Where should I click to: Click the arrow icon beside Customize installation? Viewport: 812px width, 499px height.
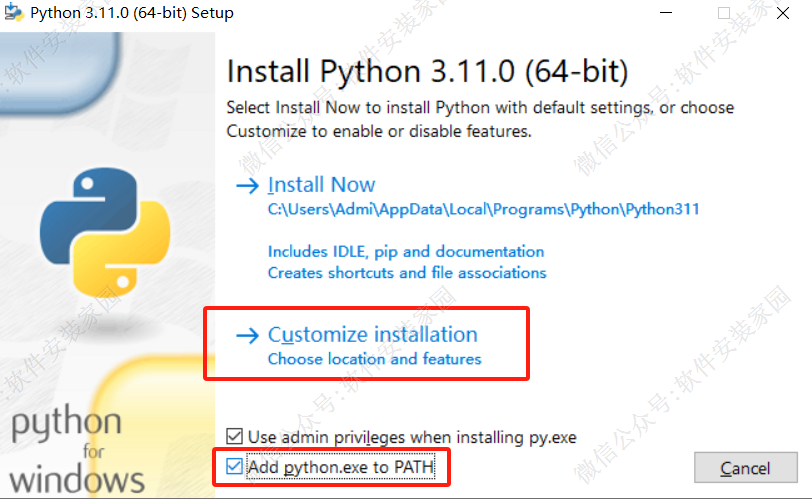click(x=246, y=335)
